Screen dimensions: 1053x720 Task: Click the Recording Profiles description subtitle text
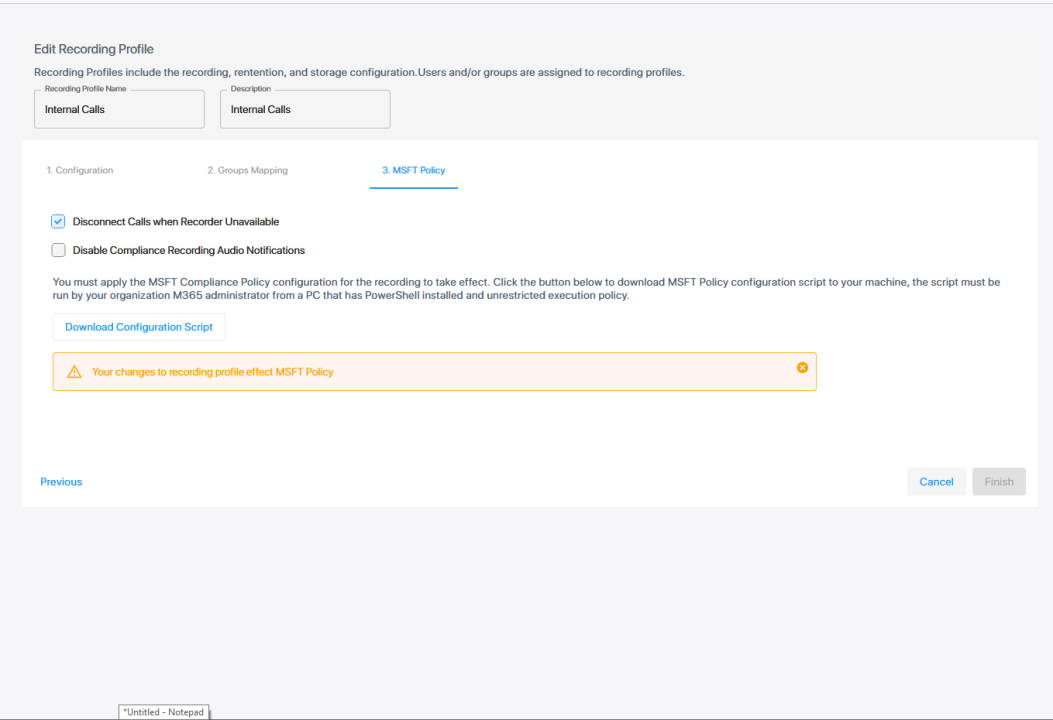359,72
